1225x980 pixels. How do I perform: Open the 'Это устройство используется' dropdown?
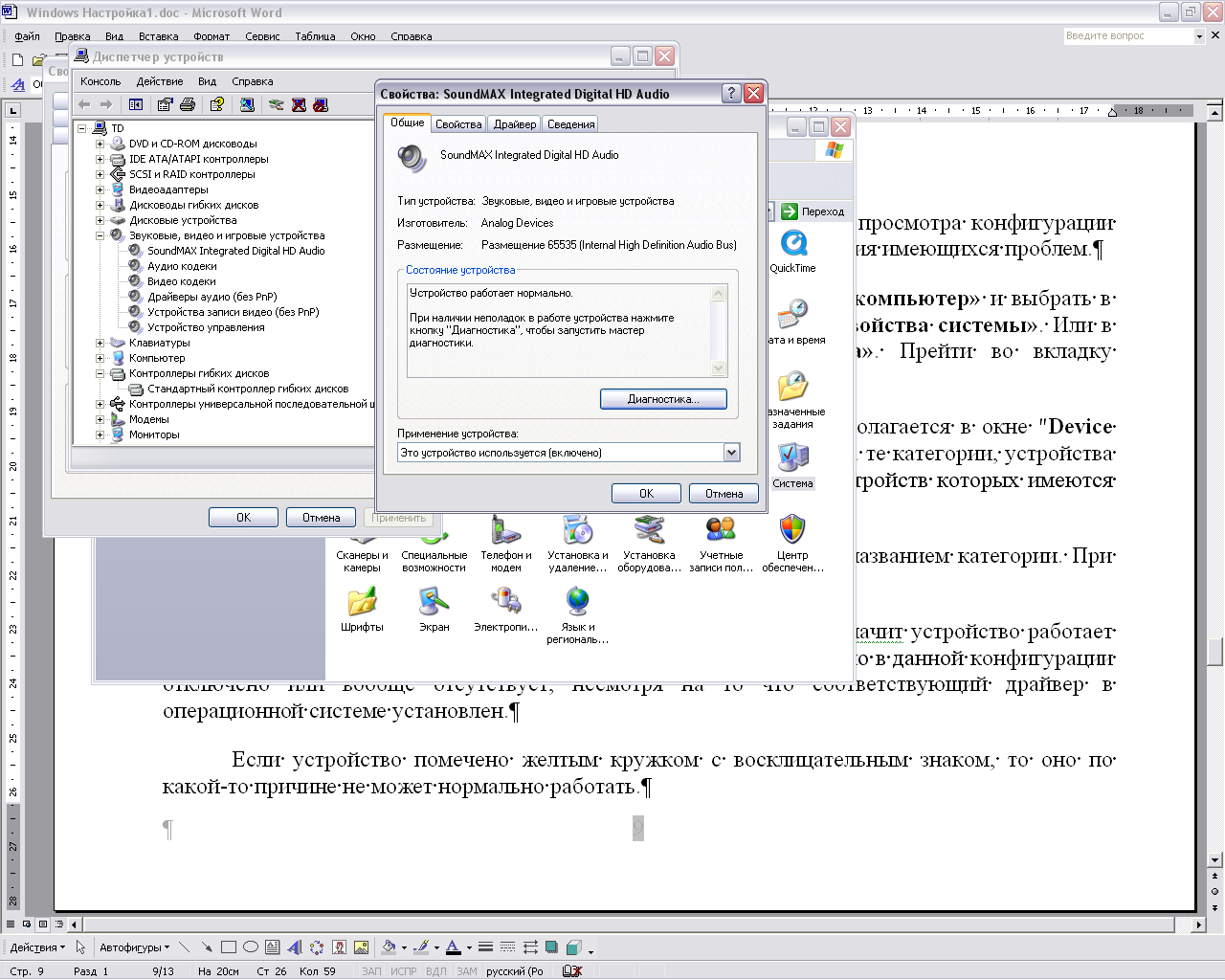click(732, 453)
